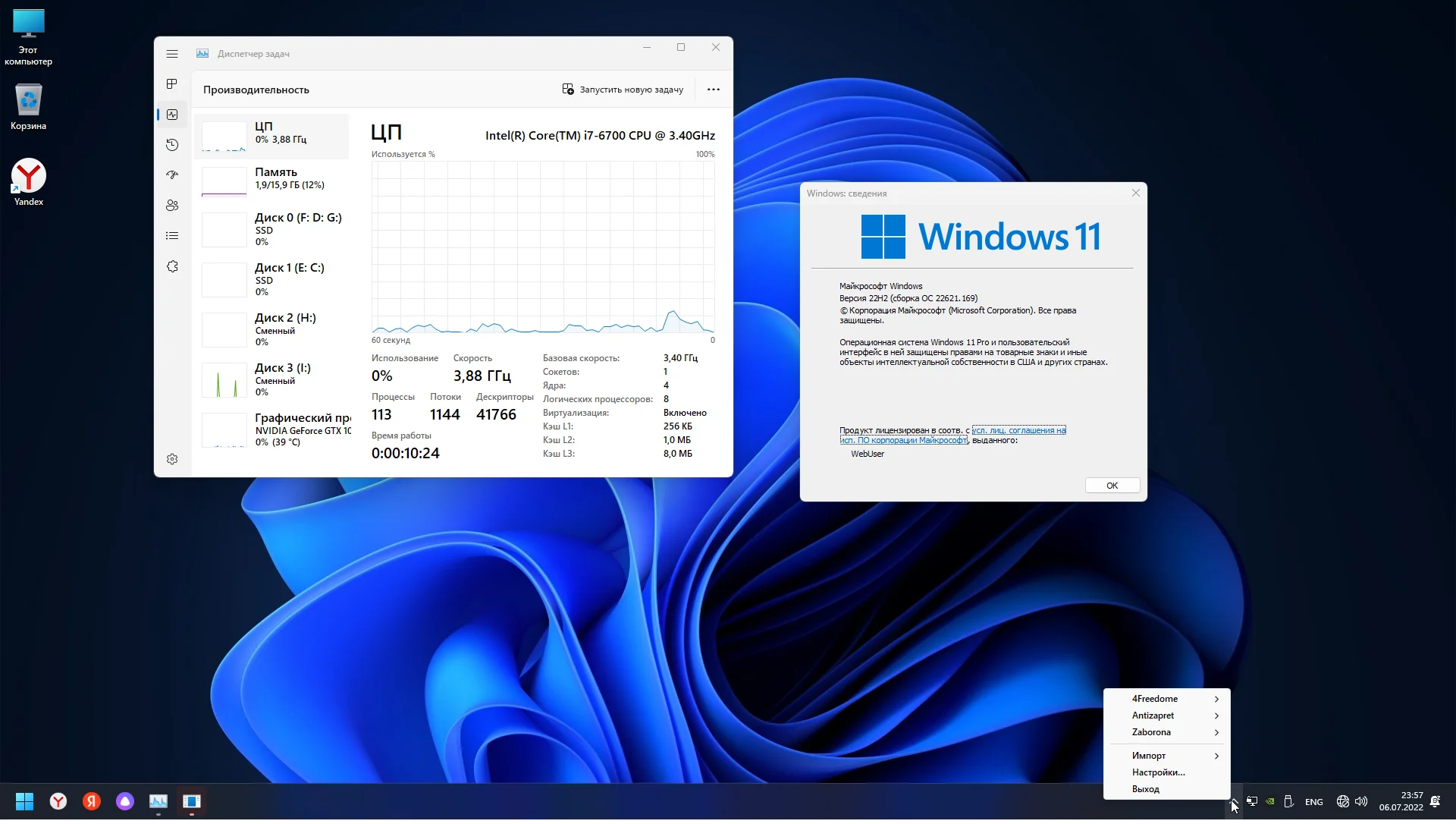Open the Services page puzzle icon
Screen dimensions: 1456x824
pyautogui.click(x=172, y=267)
